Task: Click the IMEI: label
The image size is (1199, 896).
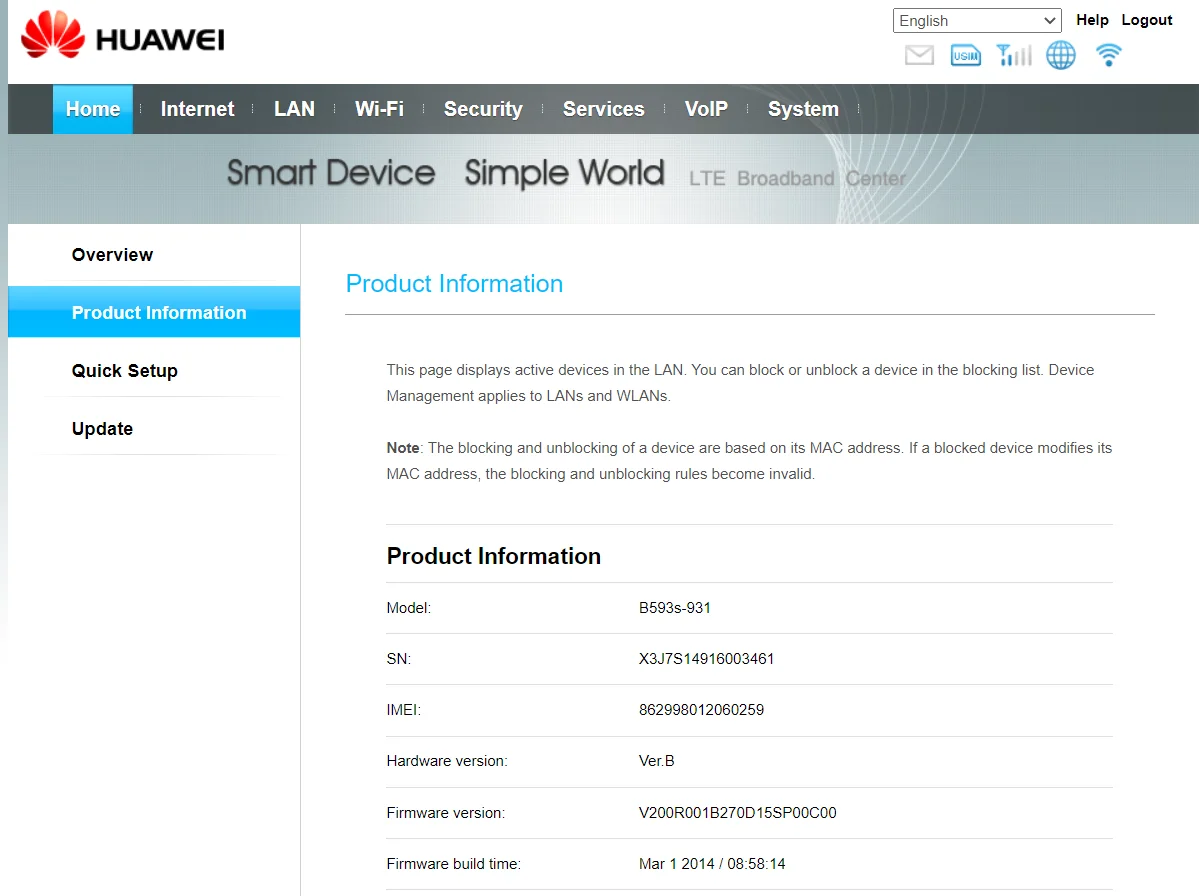Action: tap(403, 710)
